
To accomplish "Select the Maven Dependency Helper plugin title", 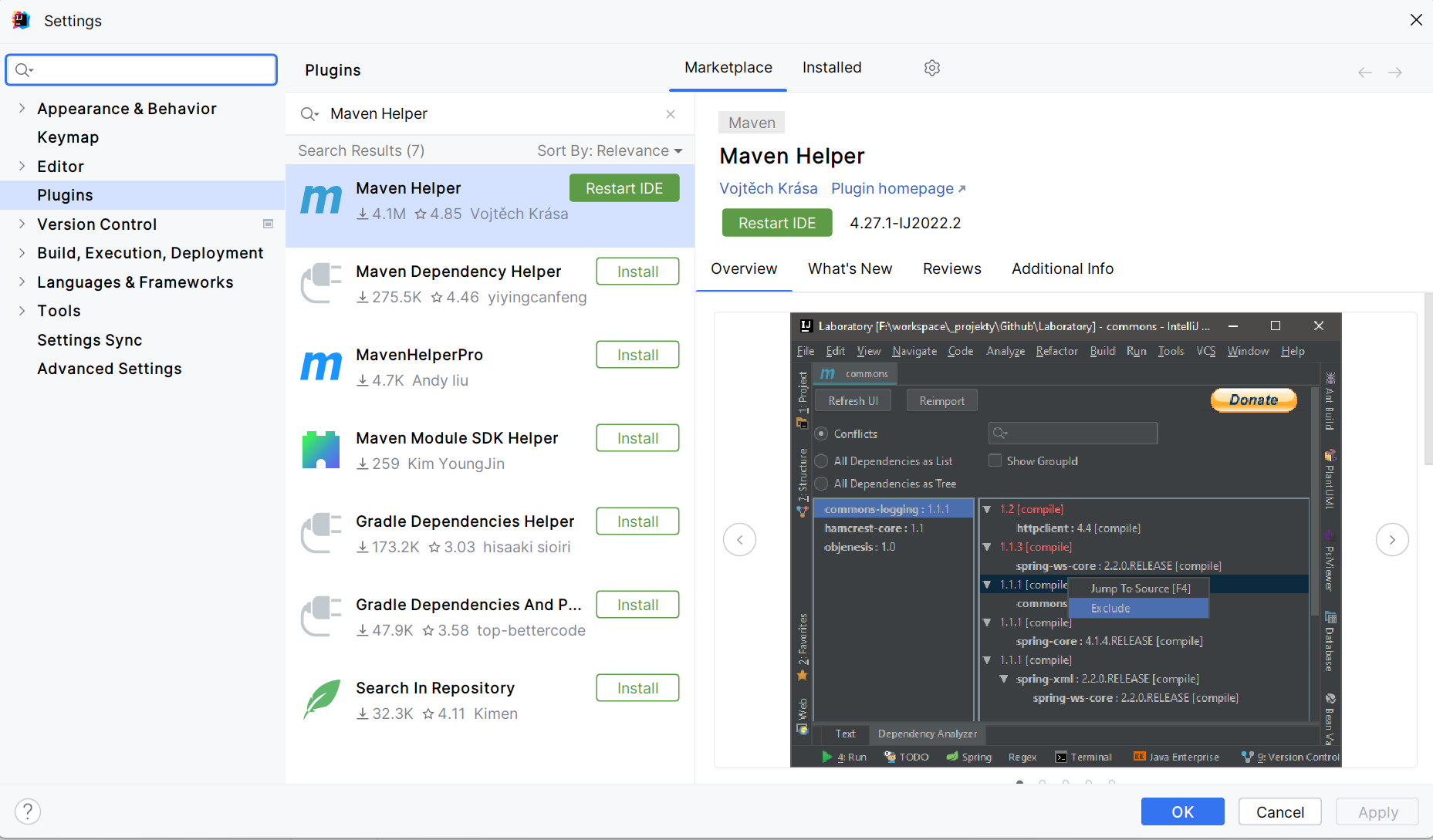I will (458, 272).
